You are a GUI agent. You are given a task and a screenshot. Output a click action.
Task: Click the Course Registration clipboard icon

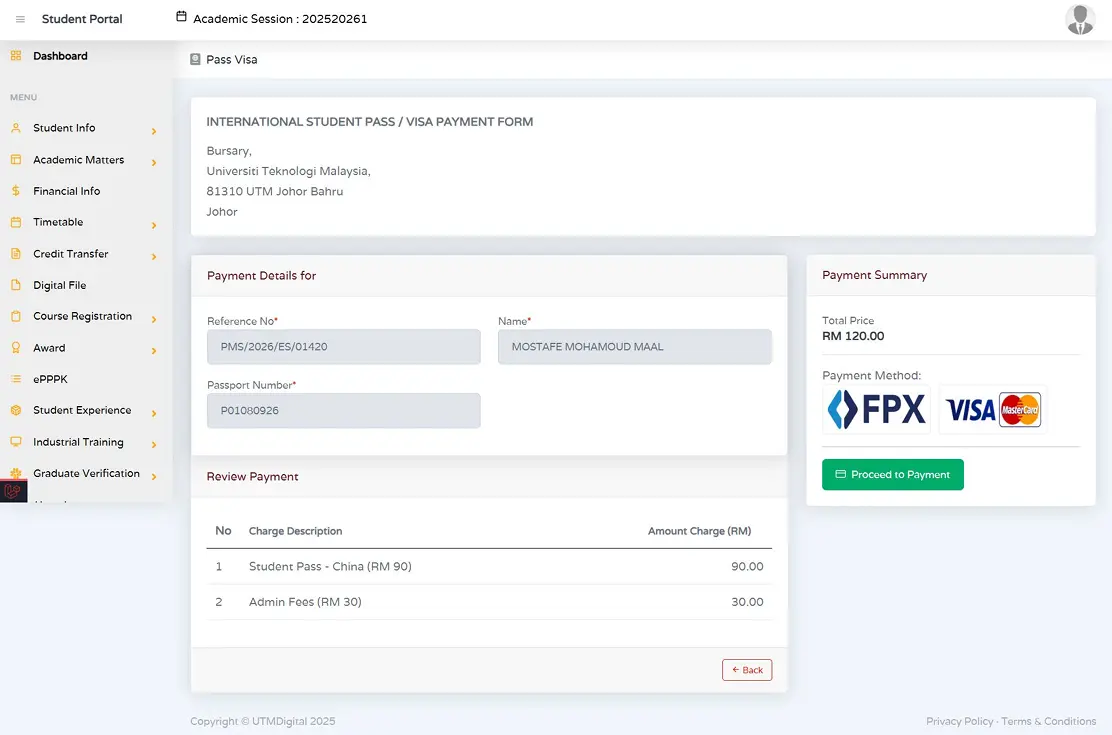point(16,316)
